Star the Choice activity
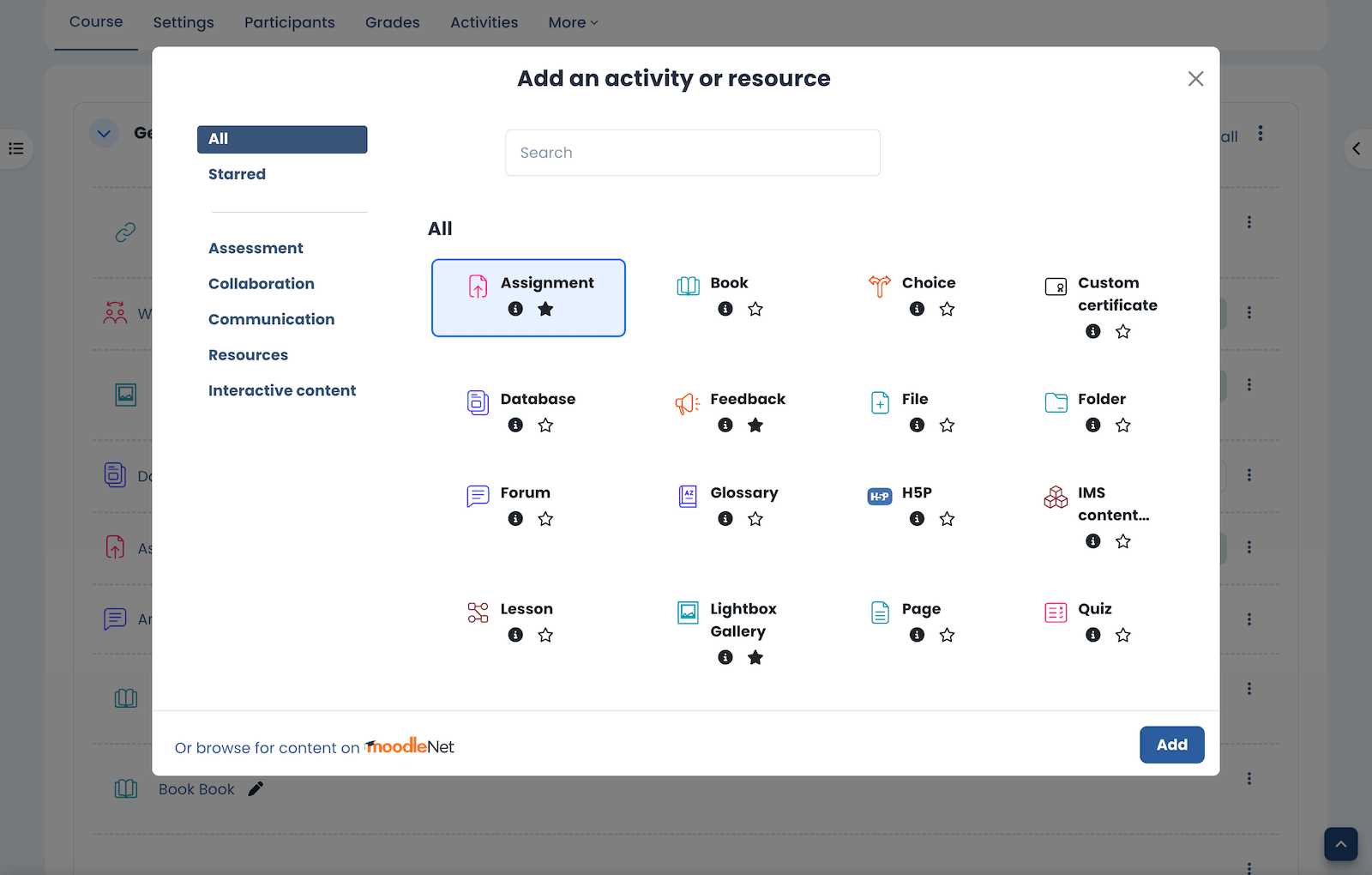The image size is (1372, 875). click(x=947, y=309)
